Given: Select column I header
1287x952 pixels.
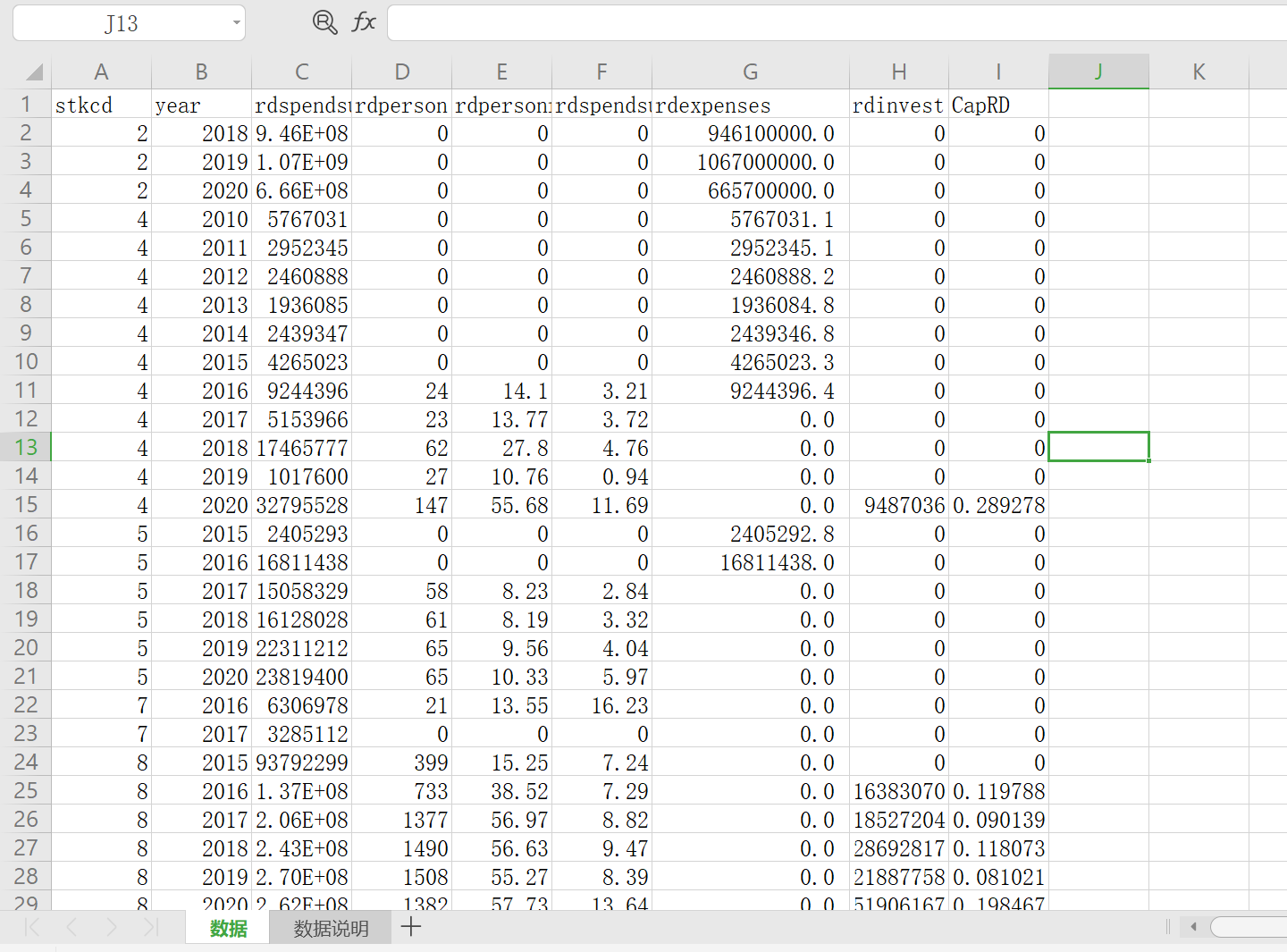Looking at the screenshot, I should pyautogui.click(x=999, y=72).
